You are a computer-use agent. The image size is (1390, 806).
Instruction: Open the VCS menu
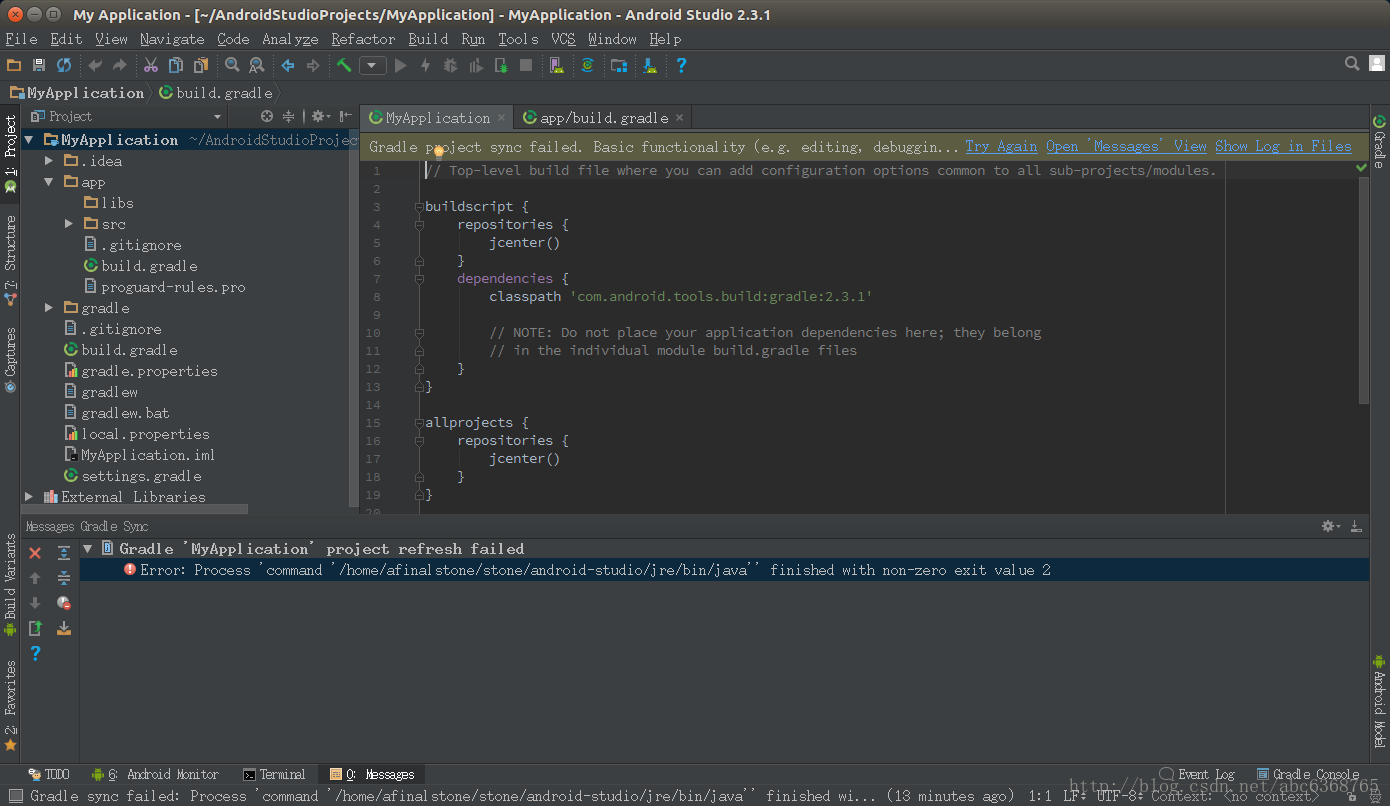pyautogui.click(x=563, y=39)
